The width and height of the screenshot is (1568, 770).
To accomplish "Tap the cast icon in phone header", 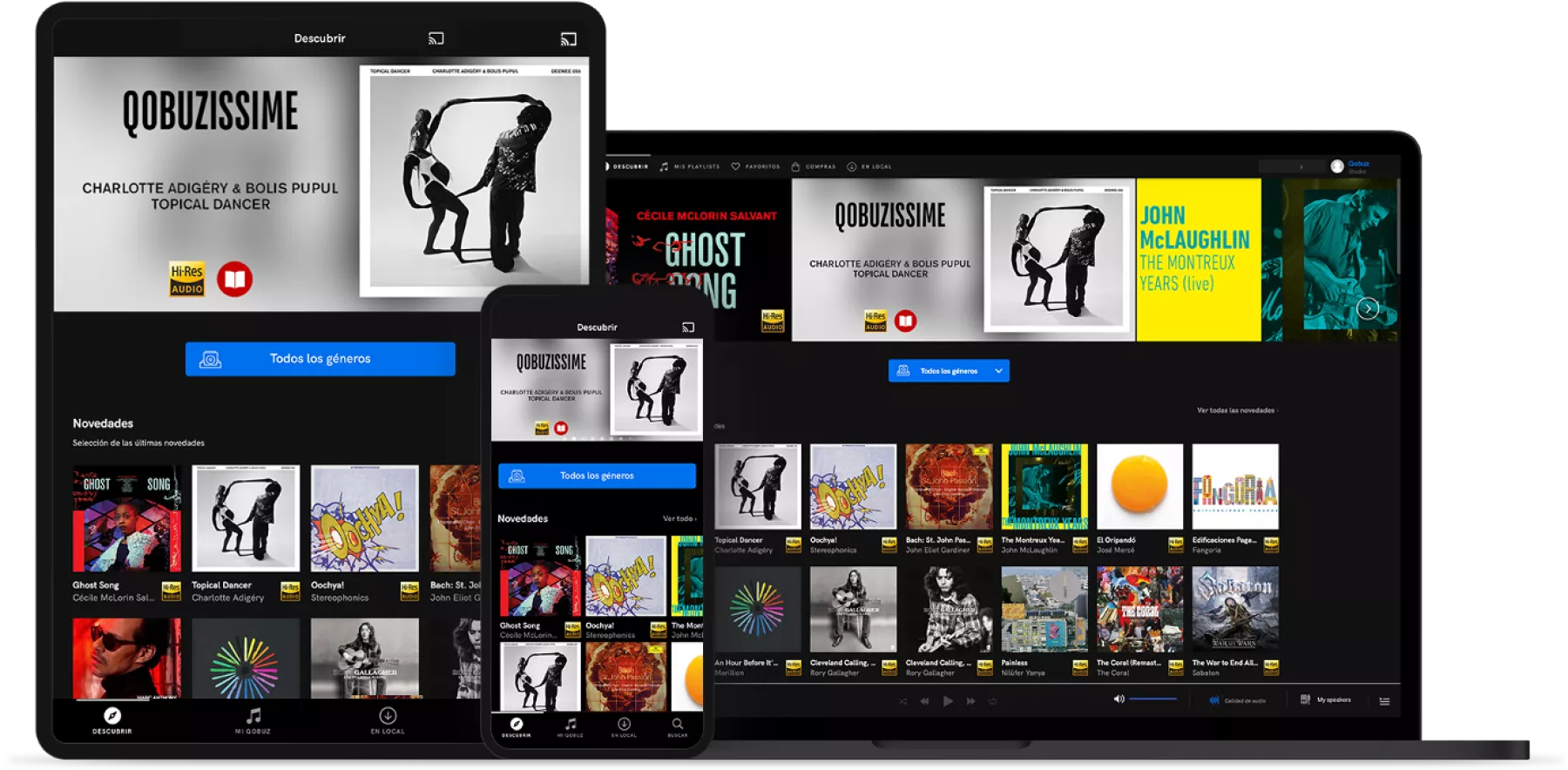I will (x=688, y=328).
